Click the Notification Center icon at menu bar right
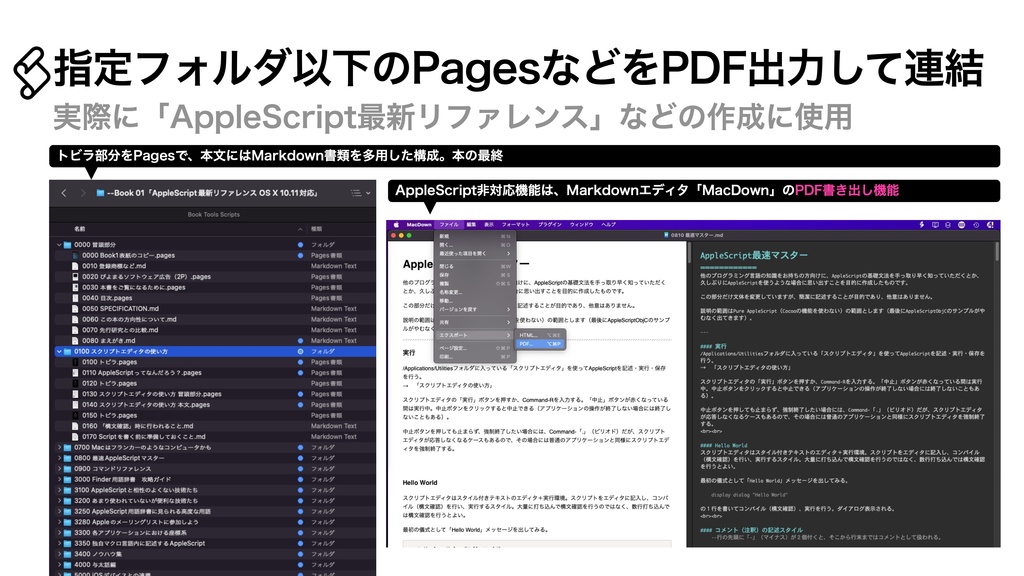Viewport: 1024px width, 576px height. click(990, 225)
